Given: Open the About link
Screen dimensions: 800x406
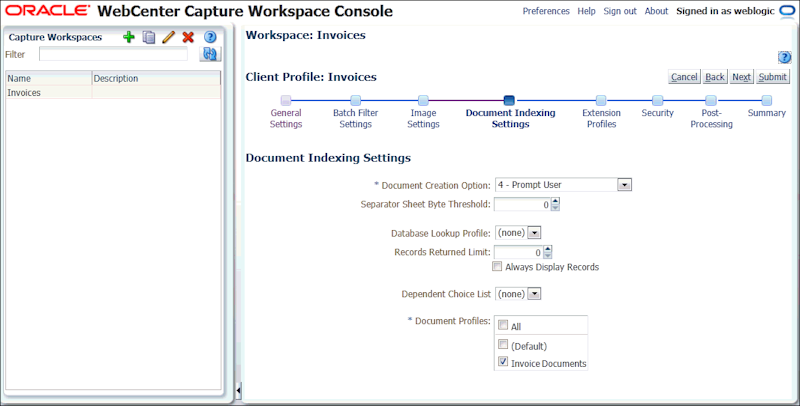Looking at the screenshot, I should coord(656,11).
